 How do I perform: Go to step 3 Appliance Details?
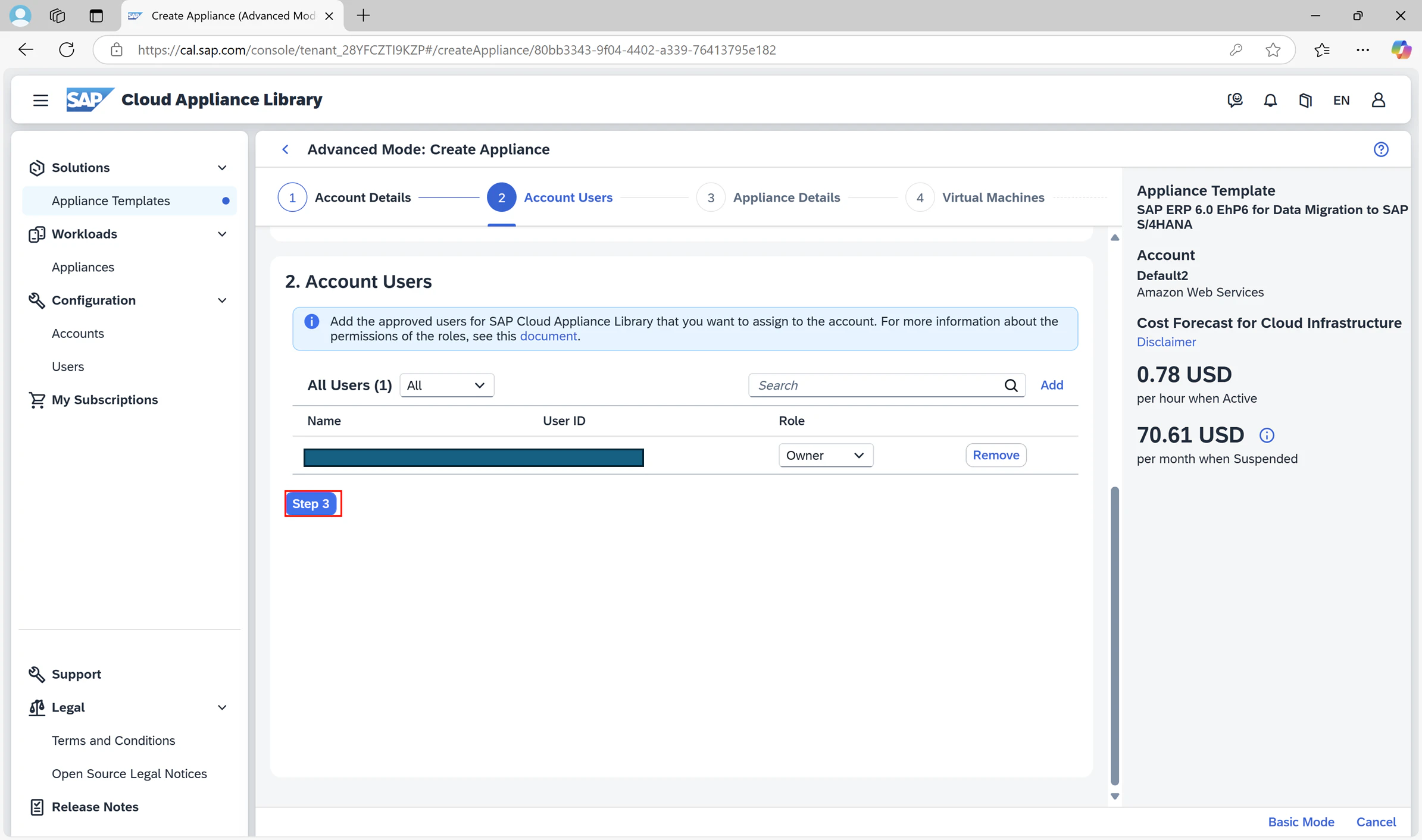pyautogui.click(x=768, y=198)
